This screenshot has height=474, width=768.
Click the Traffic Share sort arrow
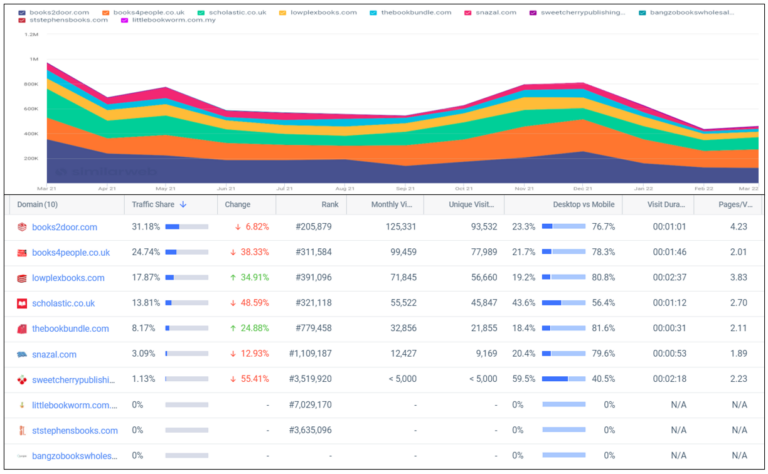click(183, 205)
